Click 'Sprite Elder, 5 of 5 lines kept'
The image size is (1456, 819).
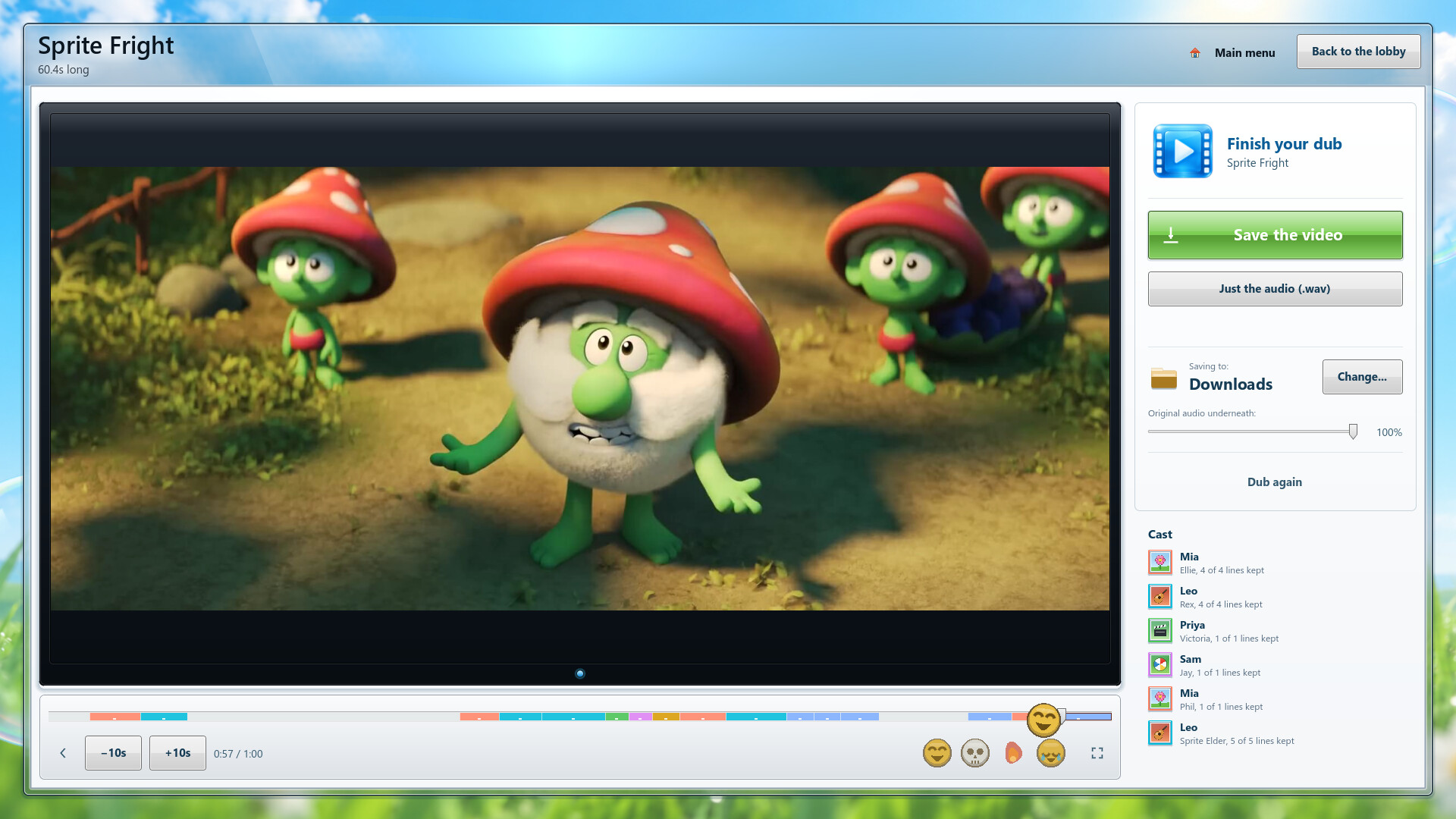[x=1237, y=741]
